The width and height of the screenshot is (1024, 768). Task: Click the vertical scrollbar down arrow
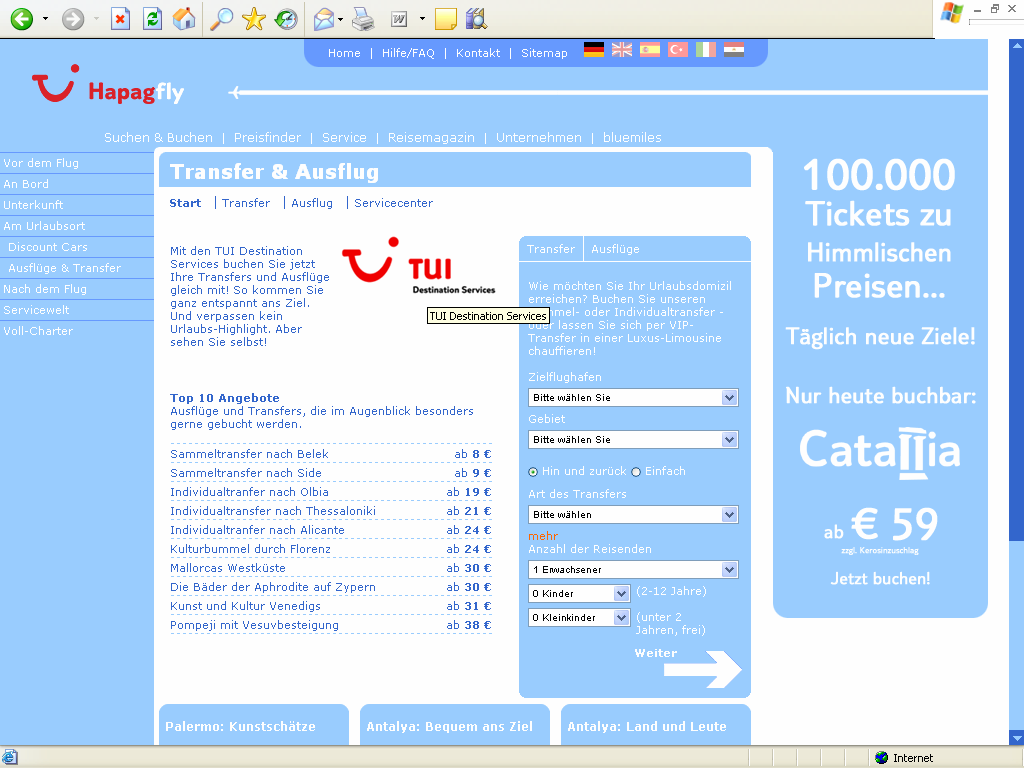coord(1016,738)
